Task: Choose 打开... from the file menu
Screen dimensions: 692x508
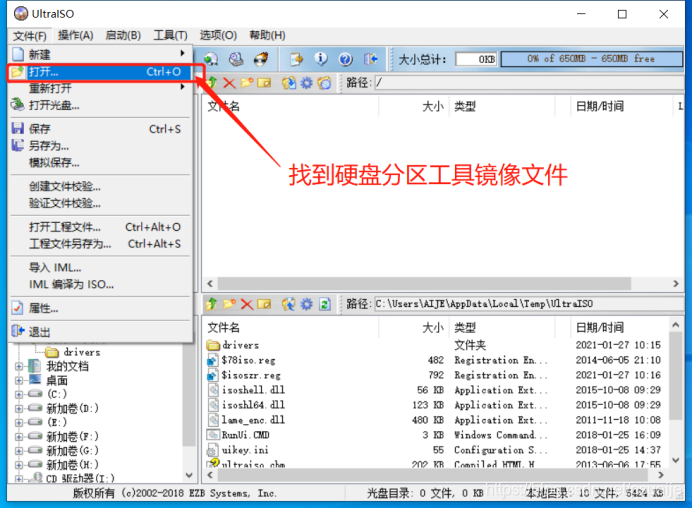Action: (100, 72)
